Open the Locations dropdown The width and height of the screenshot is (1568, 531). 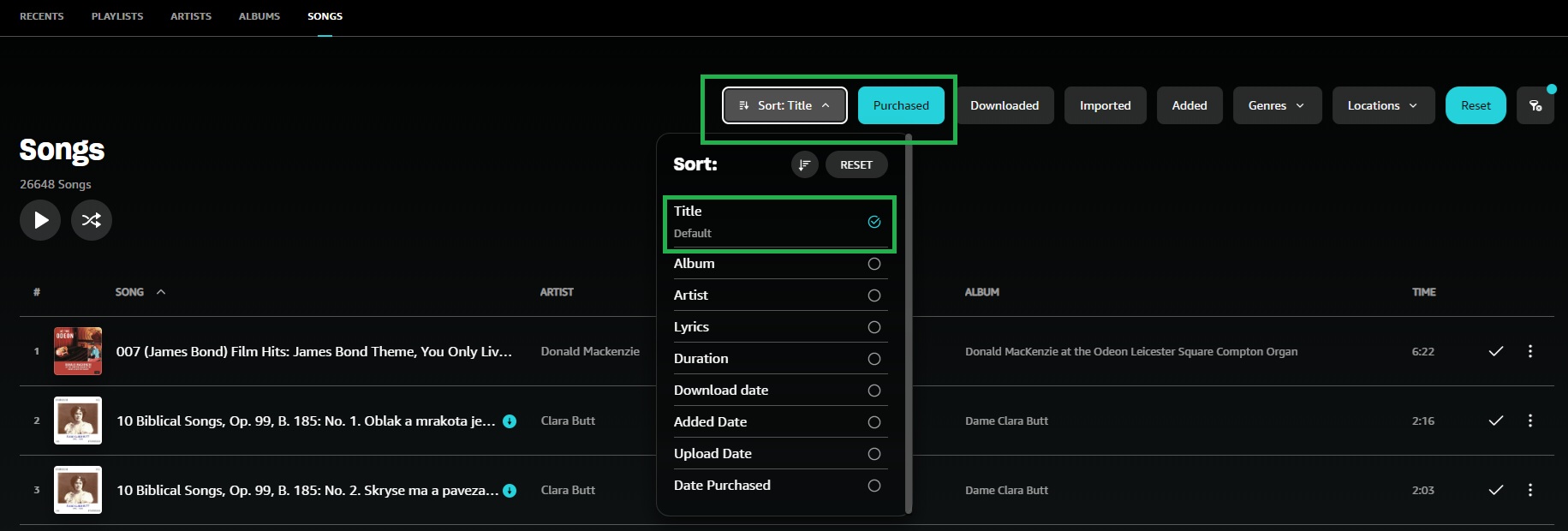click(1383, 105)
